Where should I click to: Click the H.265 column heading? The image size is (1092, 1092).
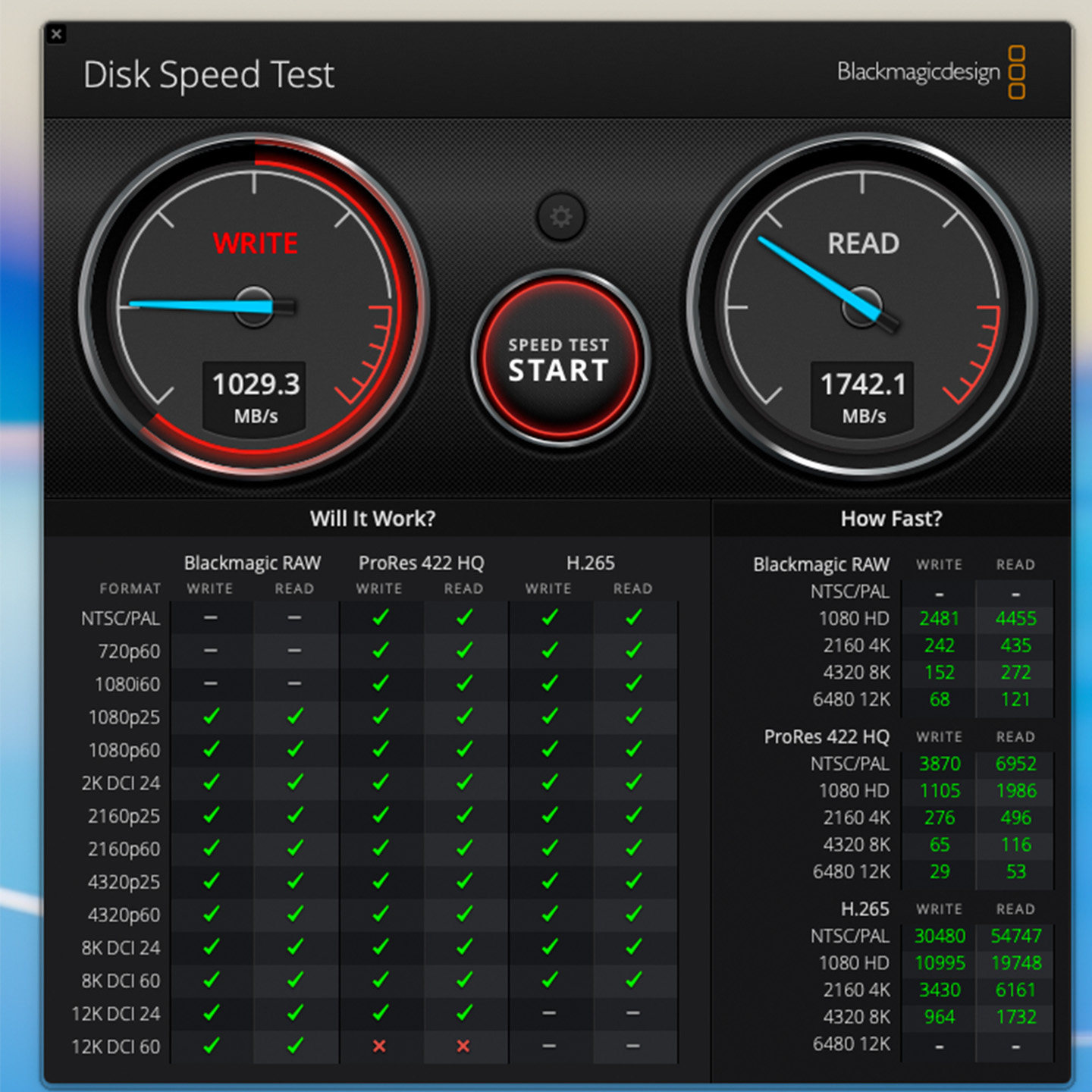[x=589, y=563]
